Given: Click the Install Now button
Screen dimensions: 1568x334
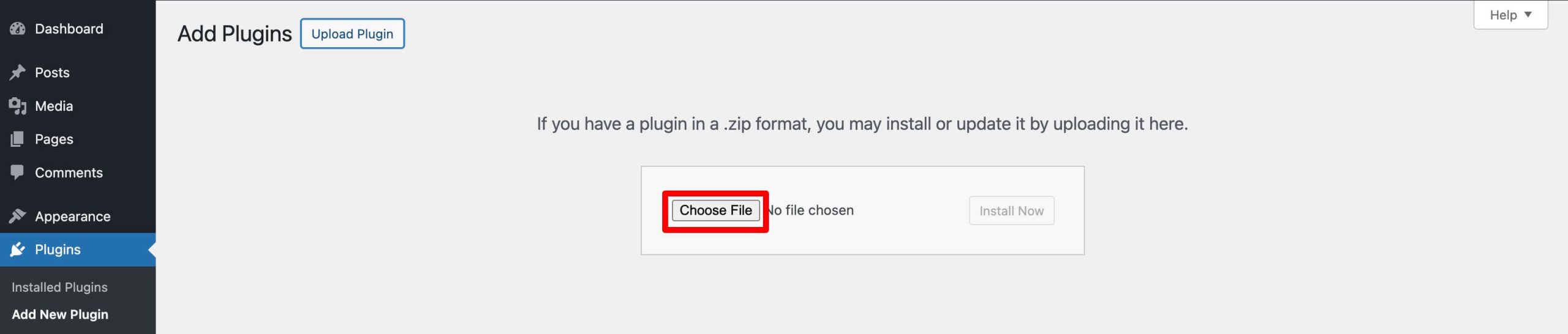Looking at the screenshot, I should point(1011,211).
